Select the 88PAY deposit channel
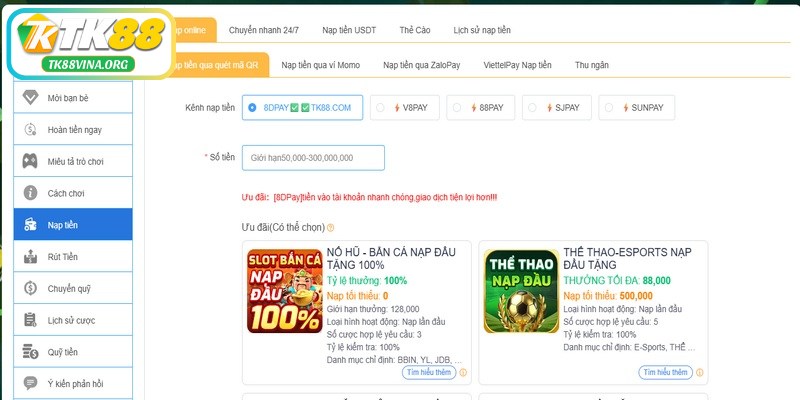The image size is (800, 400). (481, 108)
